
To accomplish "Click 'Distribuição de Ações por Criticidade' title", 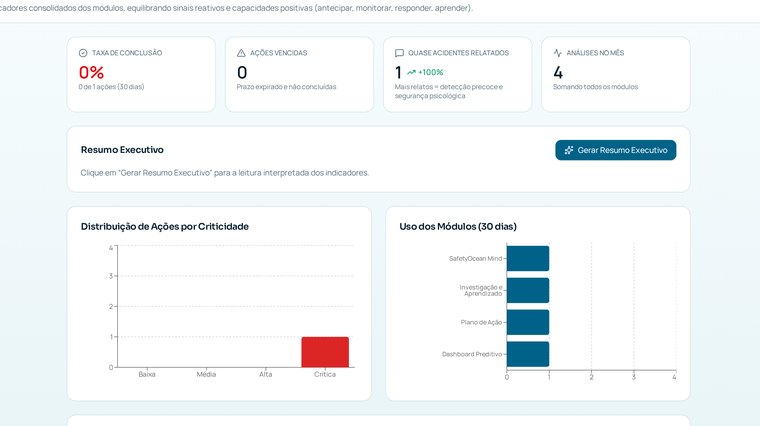I will (165, 226).
